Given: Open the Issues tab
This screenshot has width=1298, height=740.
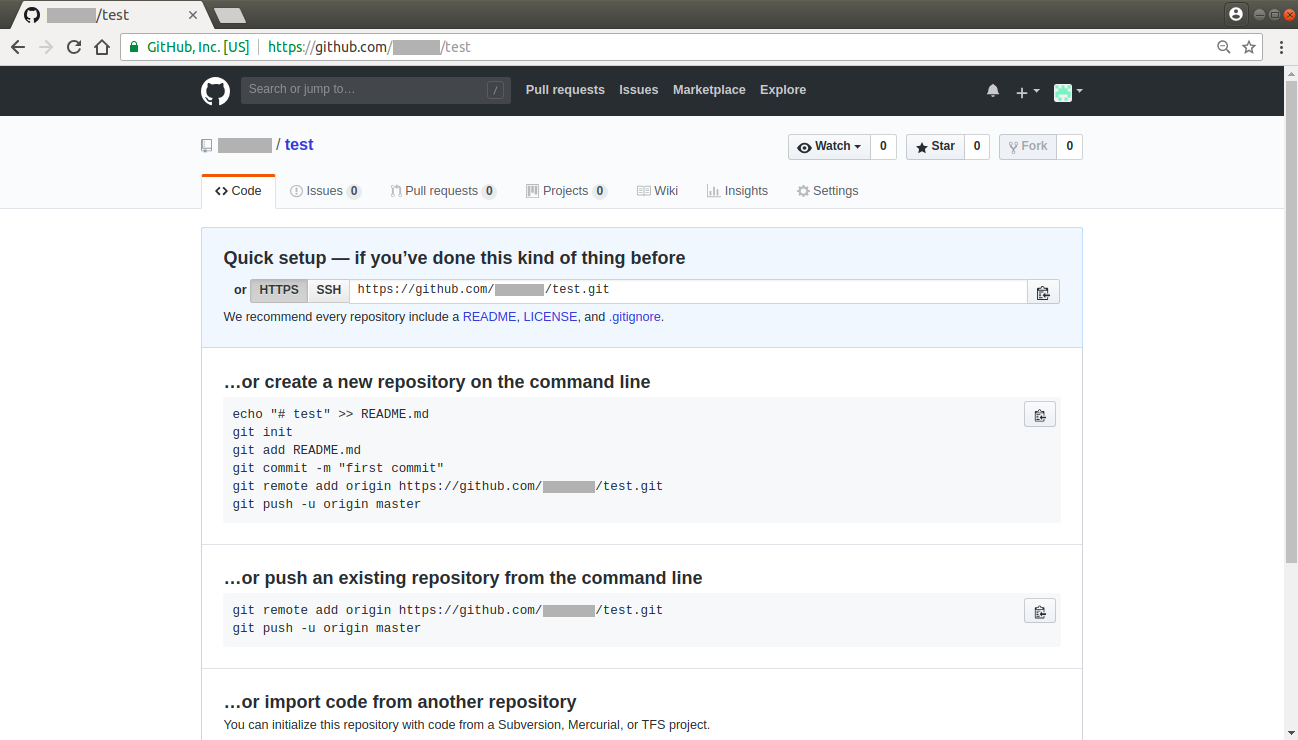Looking at the screenshot, I should pyautogui.click(x=325, y=191).
